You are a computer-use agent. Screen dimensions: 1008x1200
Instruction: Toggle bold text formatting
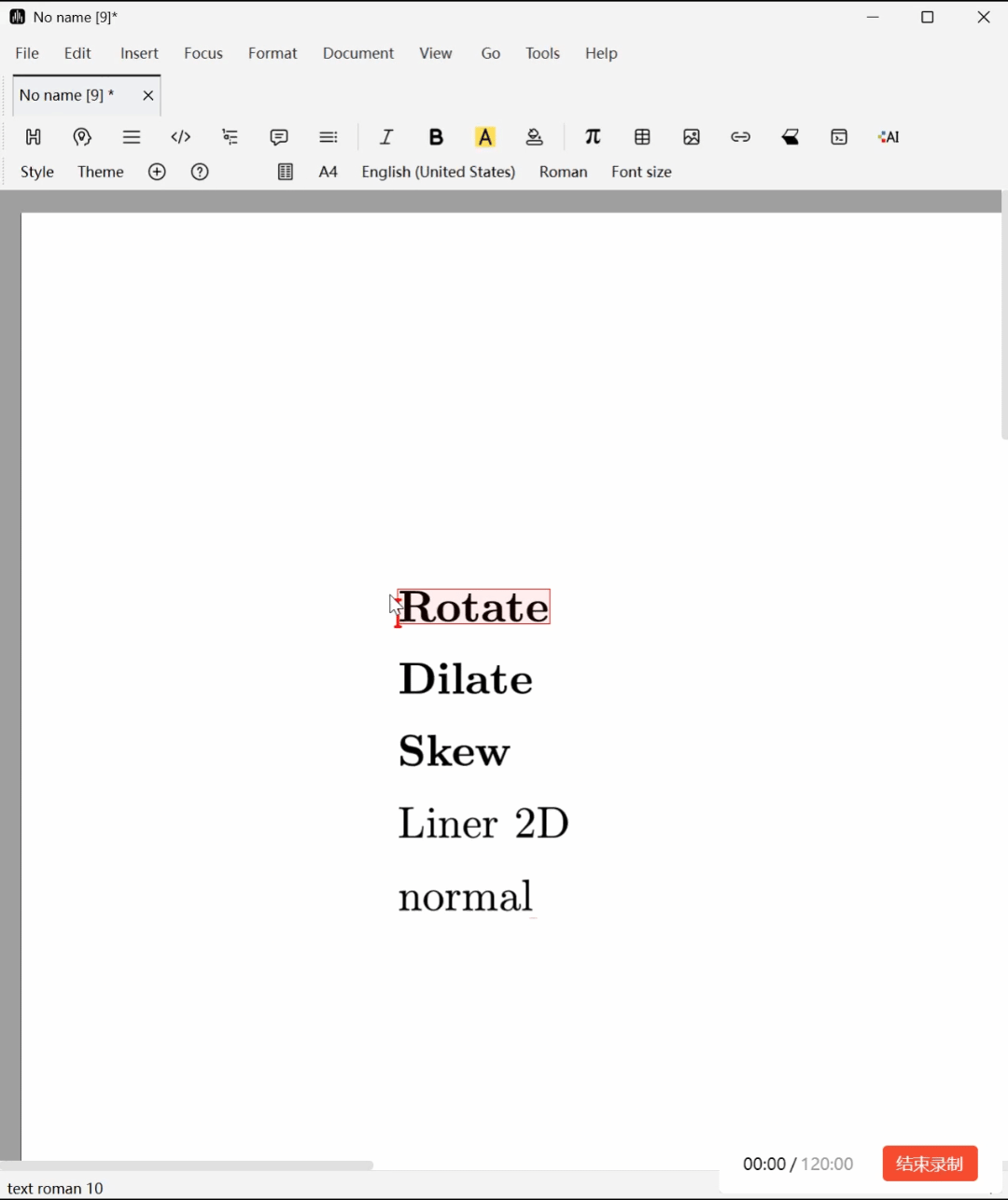coord(436,137)
